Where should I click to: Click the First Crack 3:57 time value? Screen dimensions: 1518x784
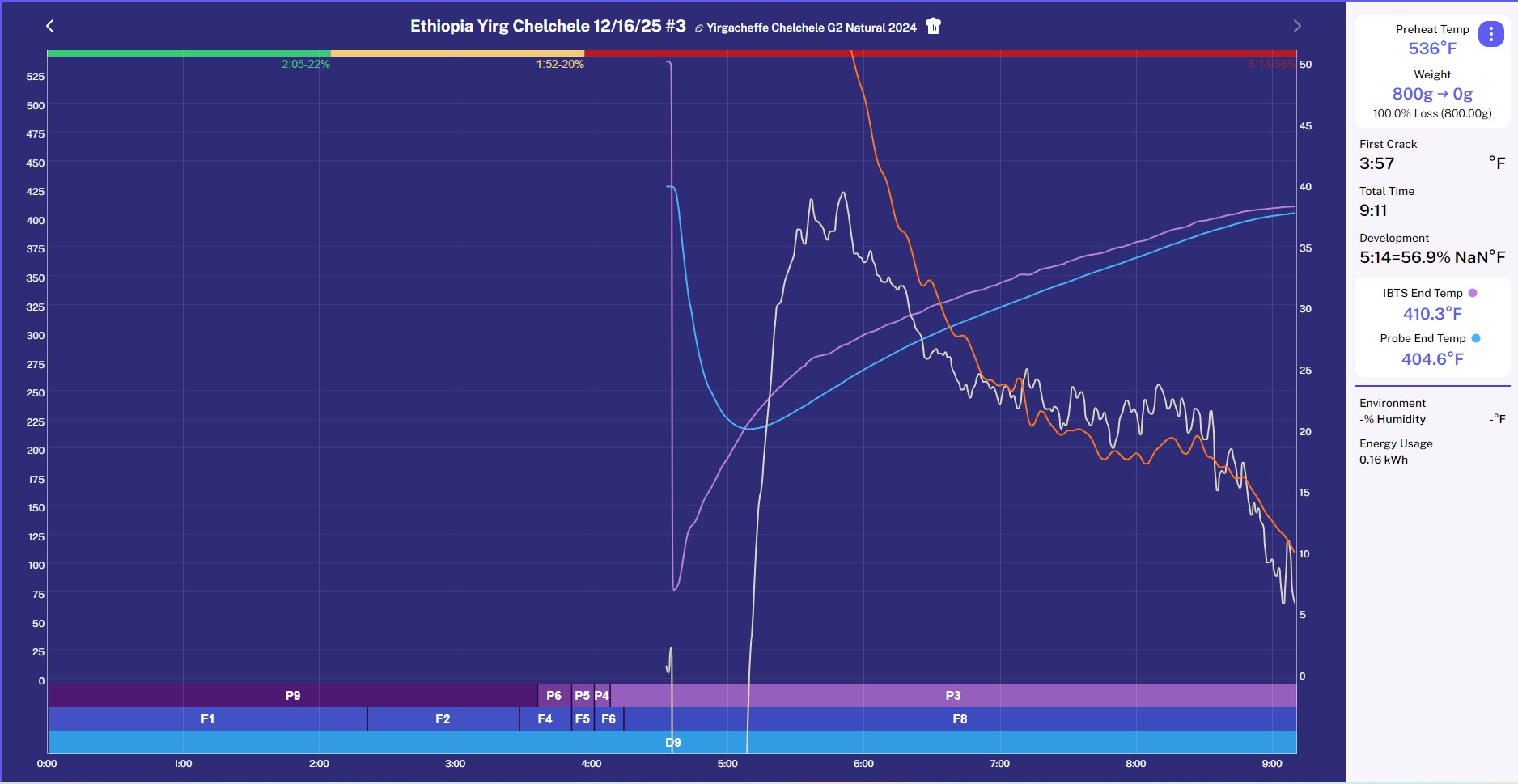(1376, 163)
